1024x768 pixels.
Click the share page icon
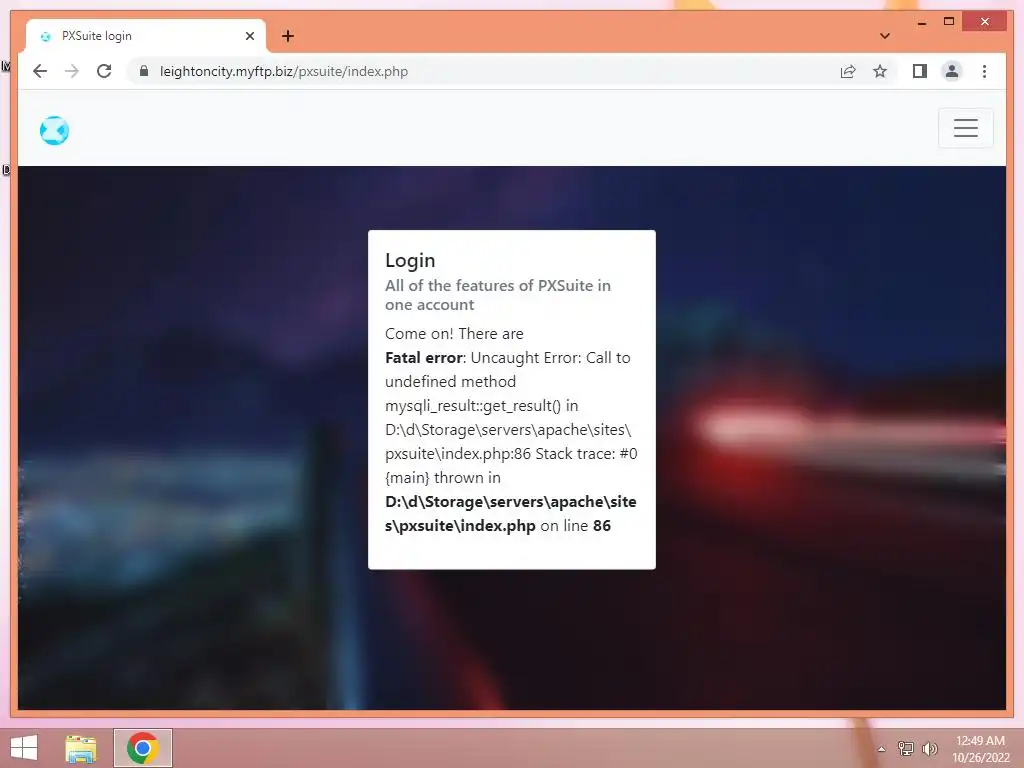pos(848,71)
